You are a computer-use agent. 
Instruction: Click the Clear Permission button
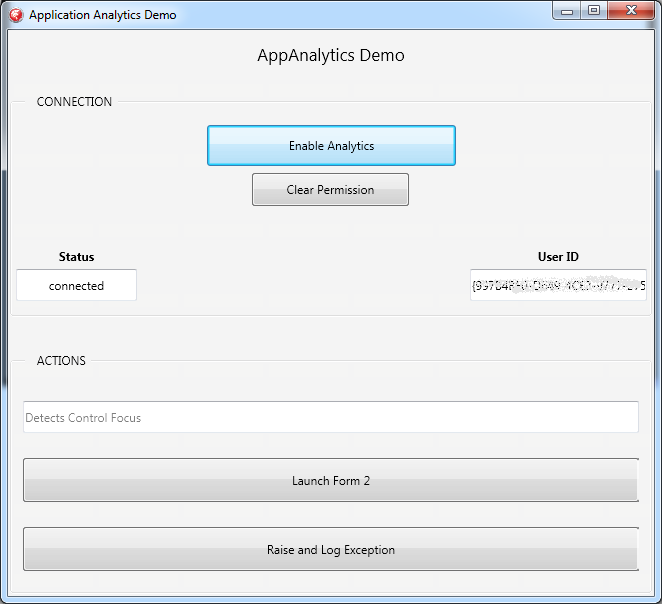(x=330, y=190)
